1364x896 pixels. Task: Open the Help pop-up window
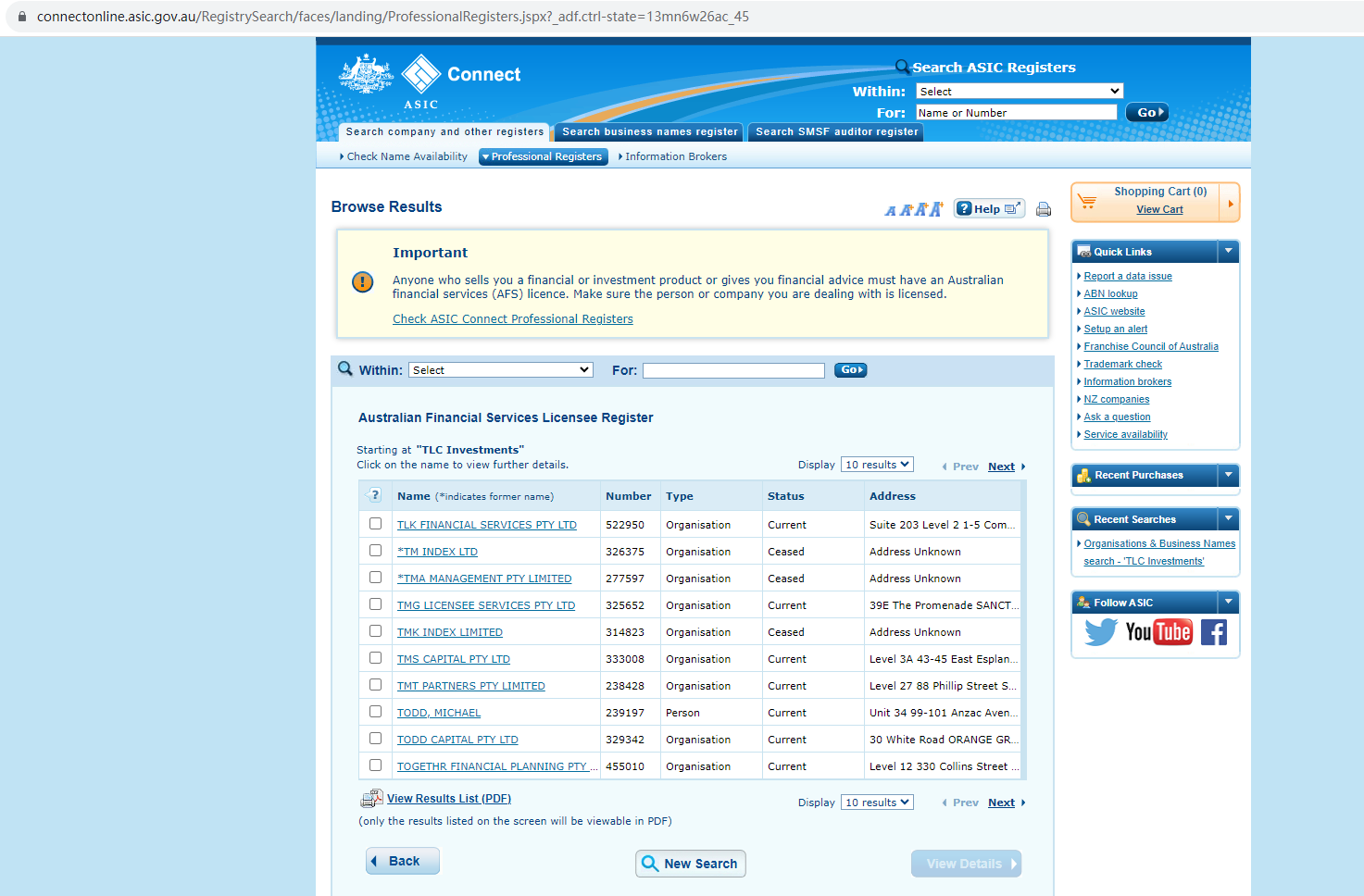pos(989,208)
